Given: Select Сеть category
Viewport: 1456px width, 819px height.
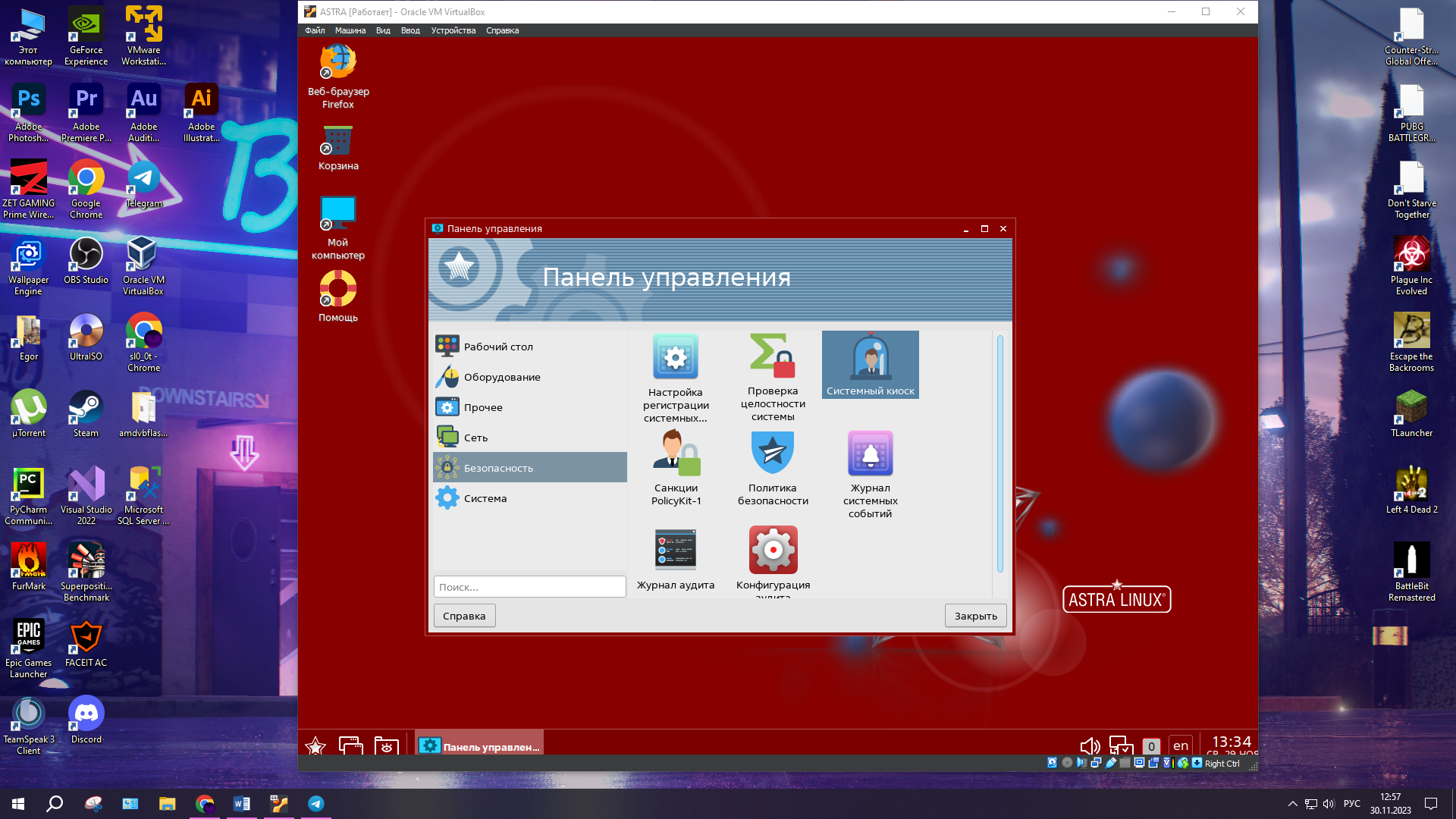Looking at the screenshot, I should [x=529, y=438].
